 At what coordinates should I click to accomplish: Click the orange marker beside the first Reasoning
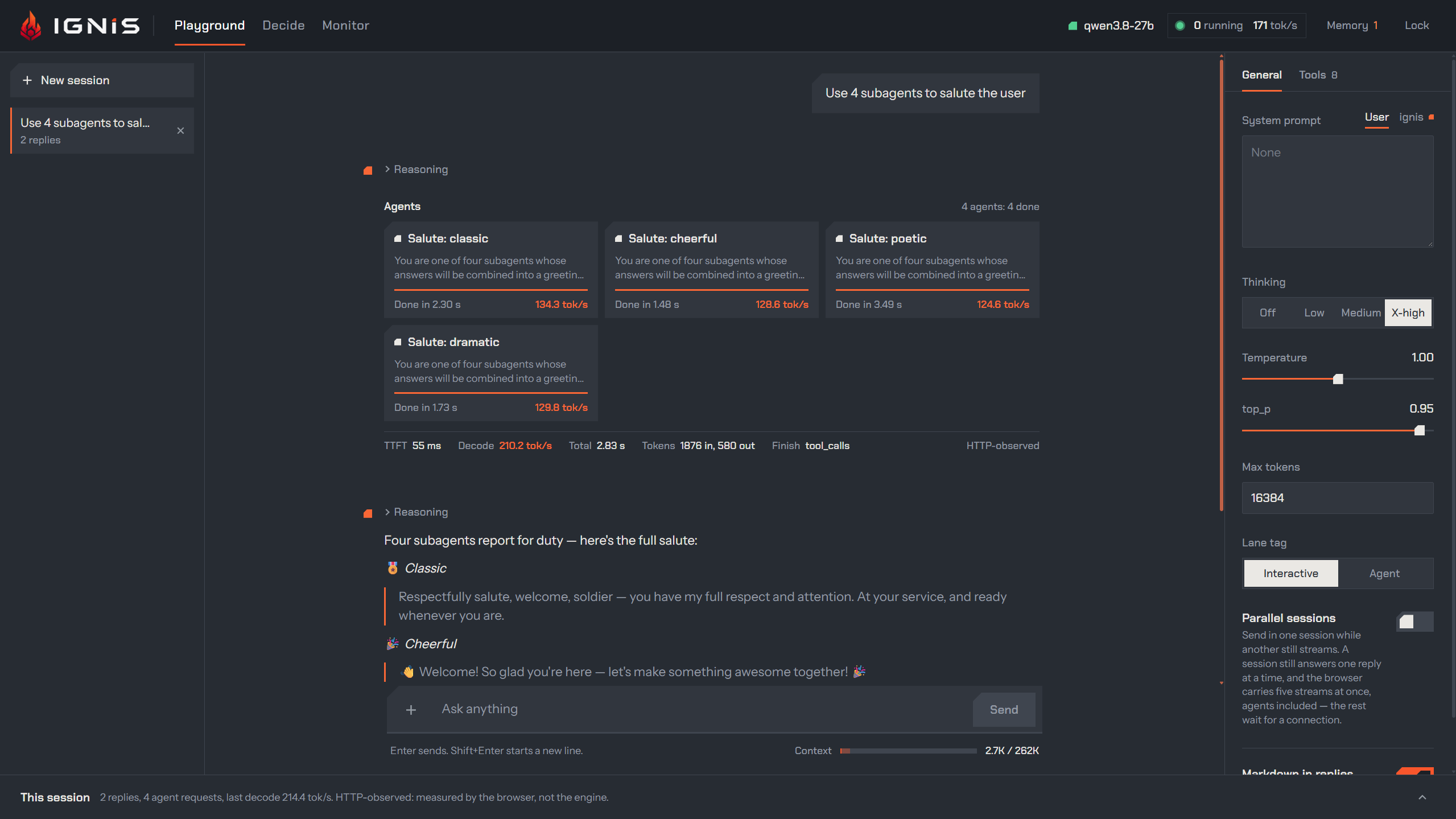[x=368, y=170]
